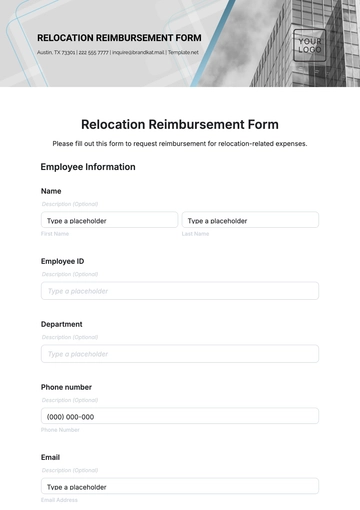Click the 'RELOCATION REIMBURSEMENT FORM' banner heading

(119, 38)
